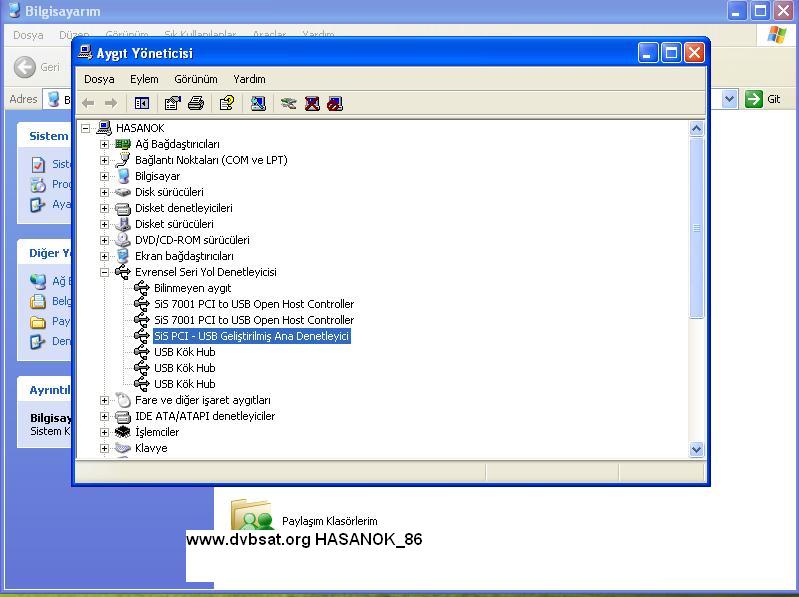The width and height of the screenshot is (799, 597).
Task: Open the Yardım menu in Aygıt Yöneticisi
Action: (x=249, y=79)
